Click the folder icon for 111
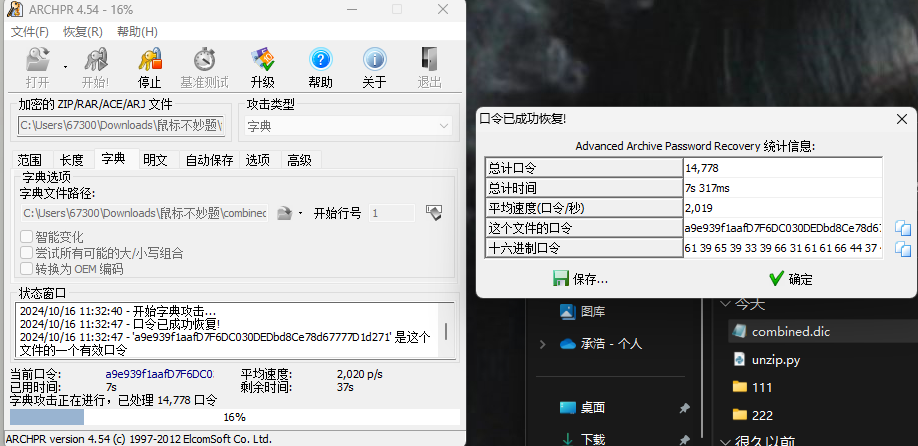This screenshot has width=918, height=446. 739,387
